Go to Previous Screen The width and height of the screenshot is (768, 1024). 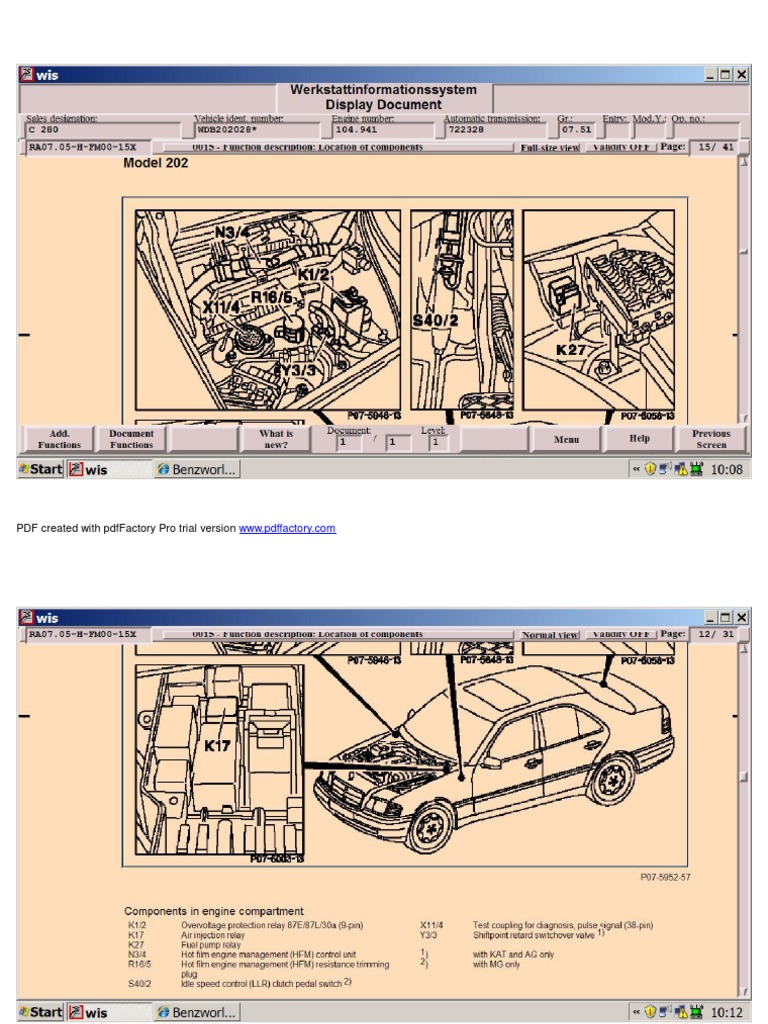pos(711,439)
